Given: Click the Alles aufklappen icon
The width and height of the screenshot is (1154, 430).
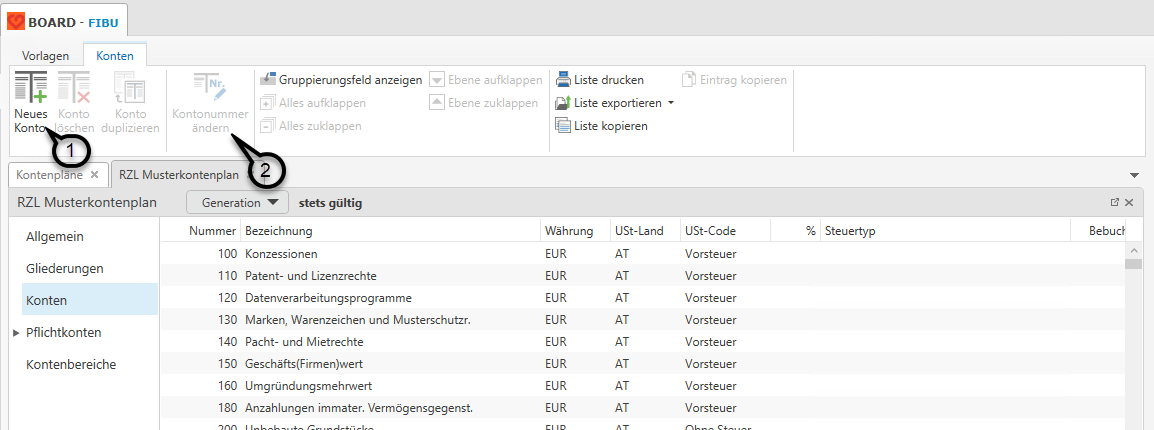Looking at the screenshot, I should click(x=267, y=103).
